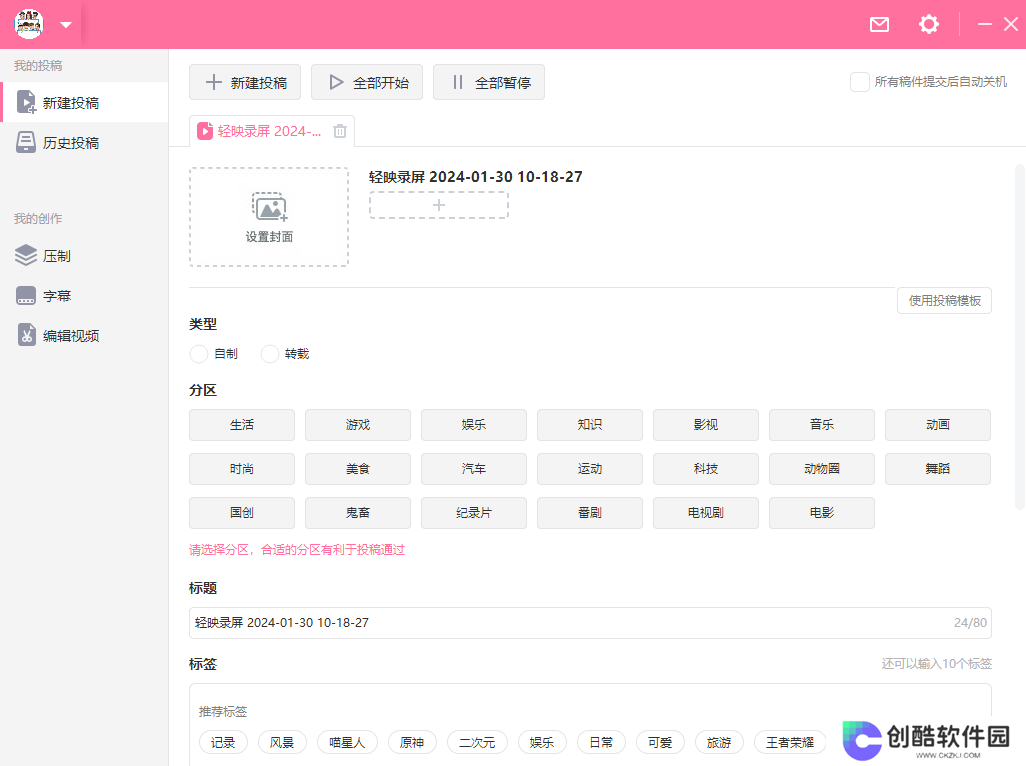Choose the 音乐 category
The image size is (1026, 766).
[822, 425]
